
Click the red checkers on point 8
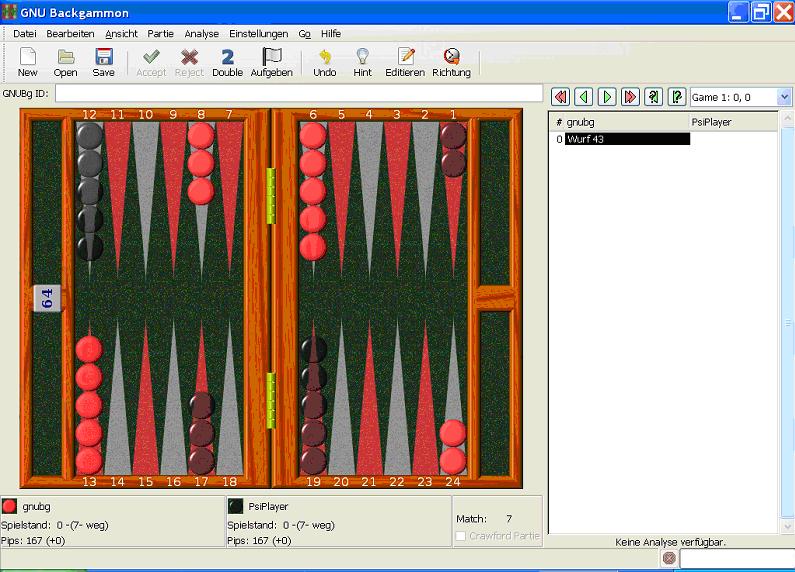click(201, 163)
